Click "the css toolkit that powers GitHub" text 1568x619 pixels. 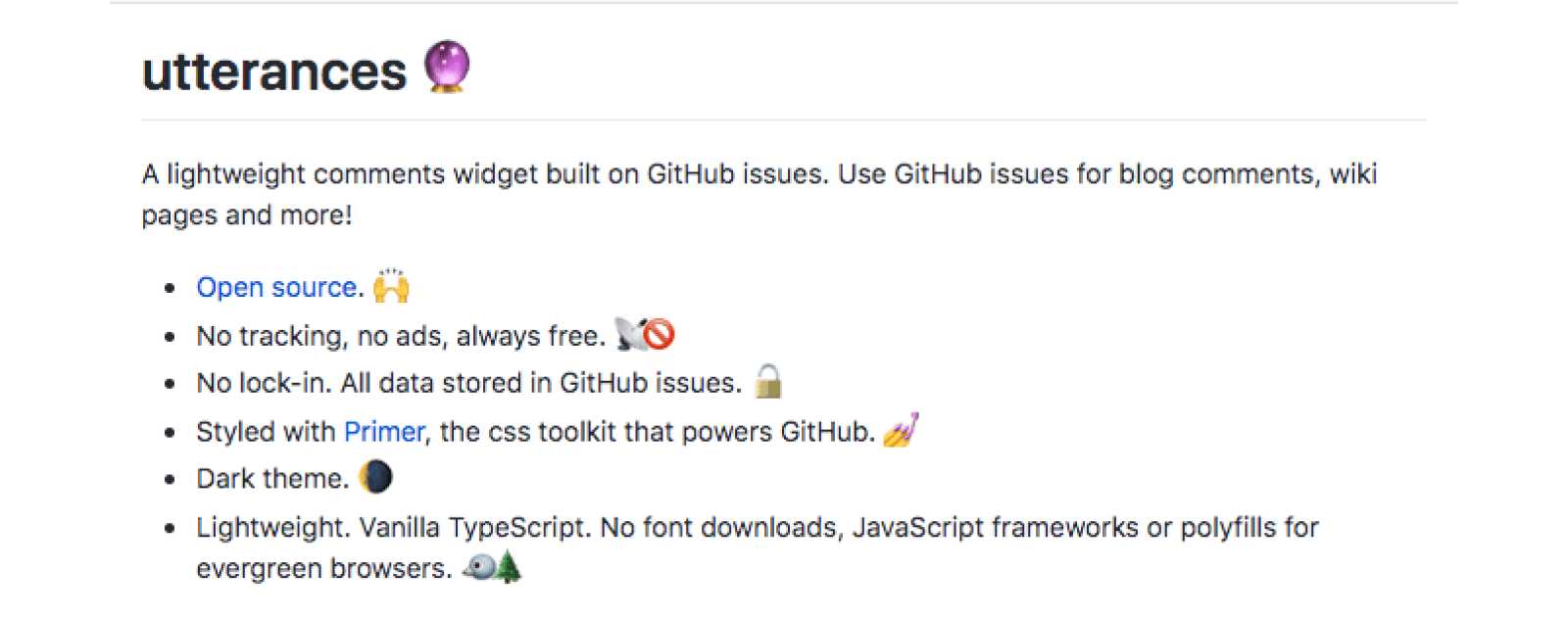[x=657, y=431]
